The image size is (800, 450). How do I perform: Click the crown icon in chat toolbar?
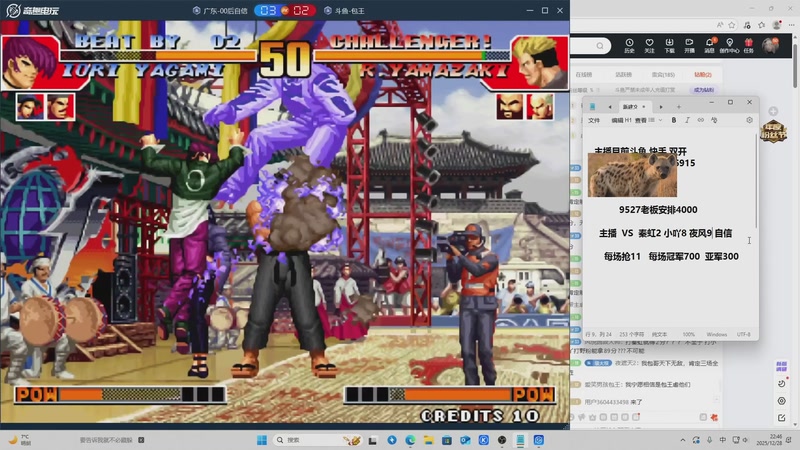click(x=592, y=417)
